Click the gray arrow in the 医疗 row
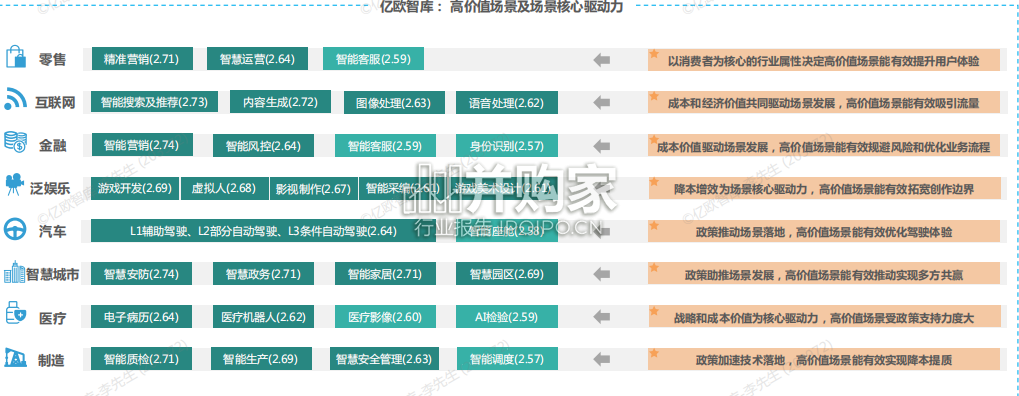Viewport: 1019px width, 396px height. click(602, 317)
